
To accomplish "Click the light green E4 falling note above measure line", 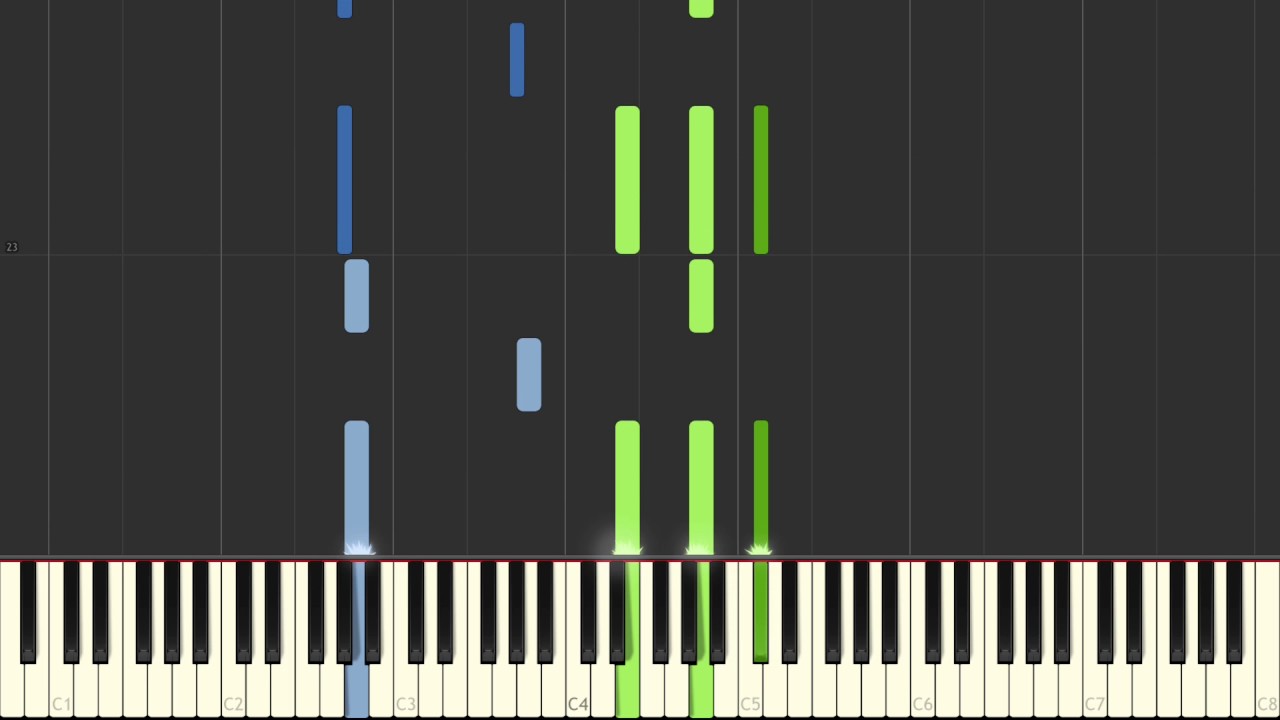I will [x=627, y=180].
